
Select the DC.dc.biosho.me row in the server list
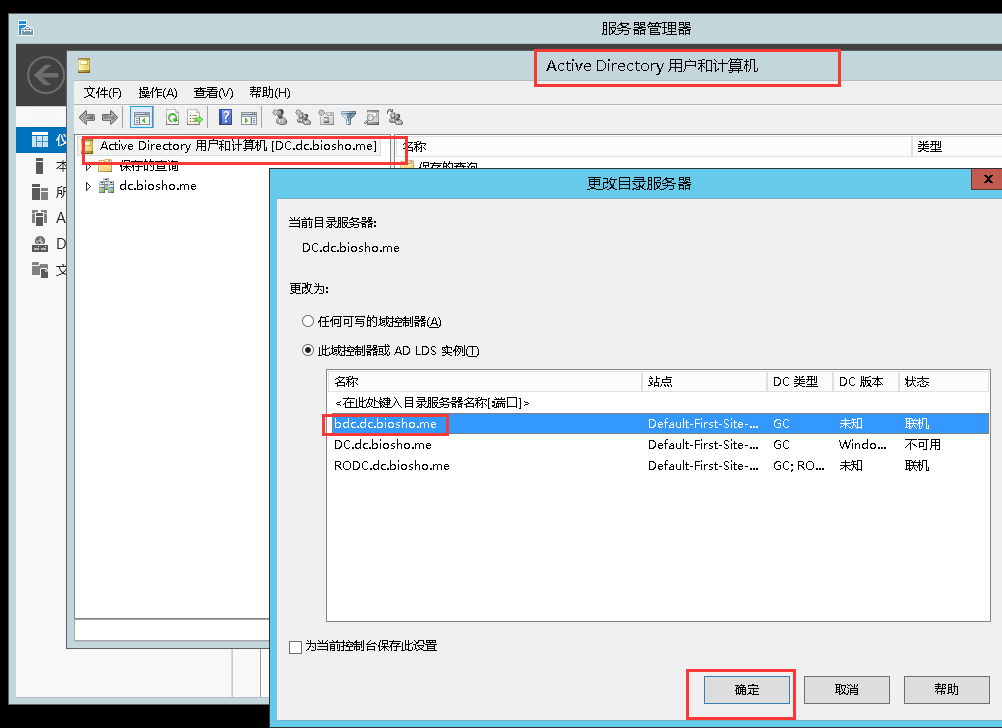click(x=658, y=445)
